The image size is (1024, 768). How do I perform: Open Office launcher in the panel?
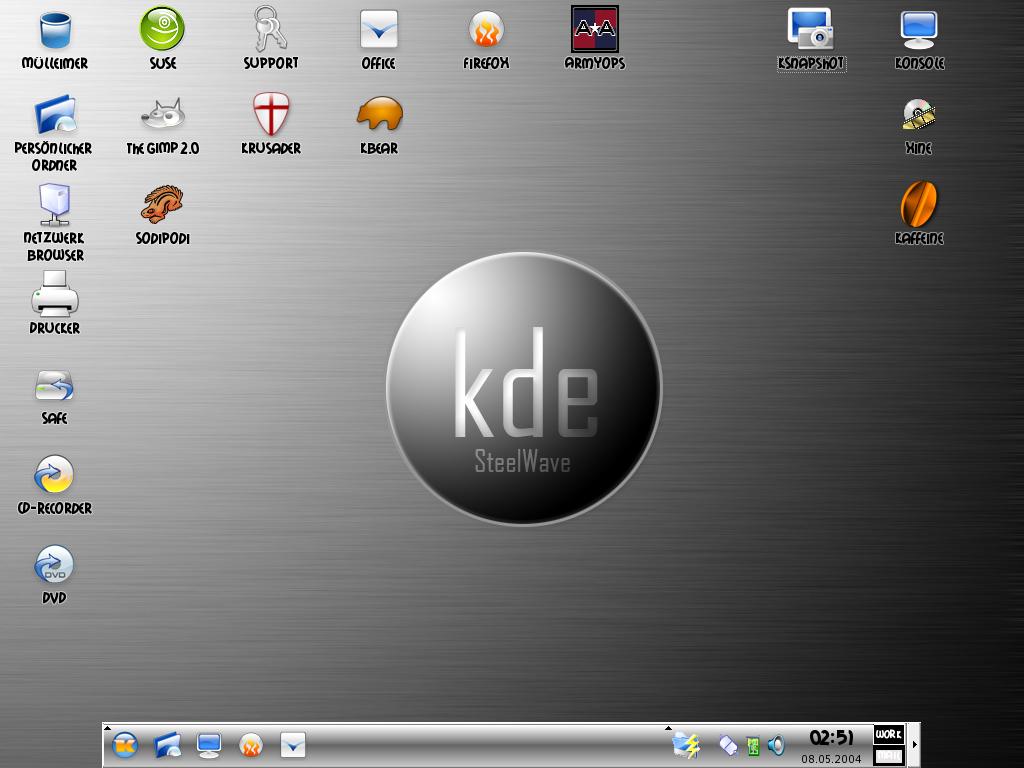(293, 744)
